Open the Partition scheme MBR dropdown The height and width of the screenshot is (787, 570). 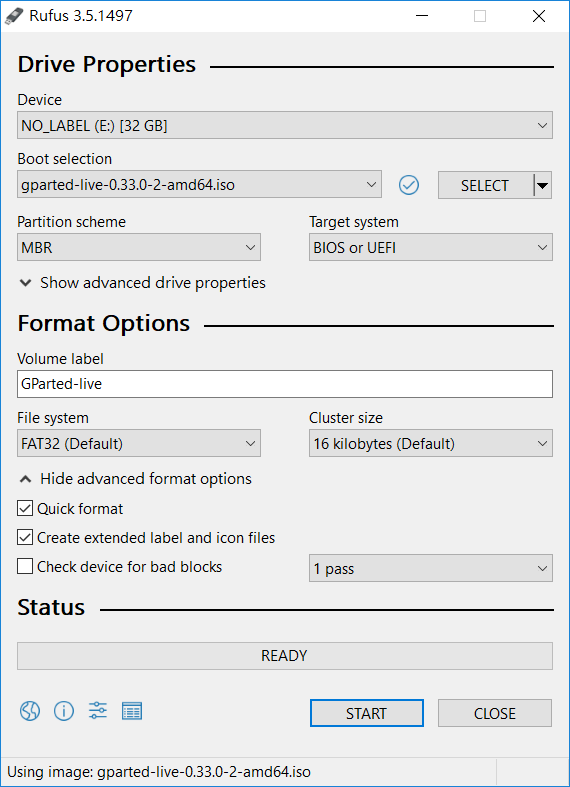click(x=139, y=247)
